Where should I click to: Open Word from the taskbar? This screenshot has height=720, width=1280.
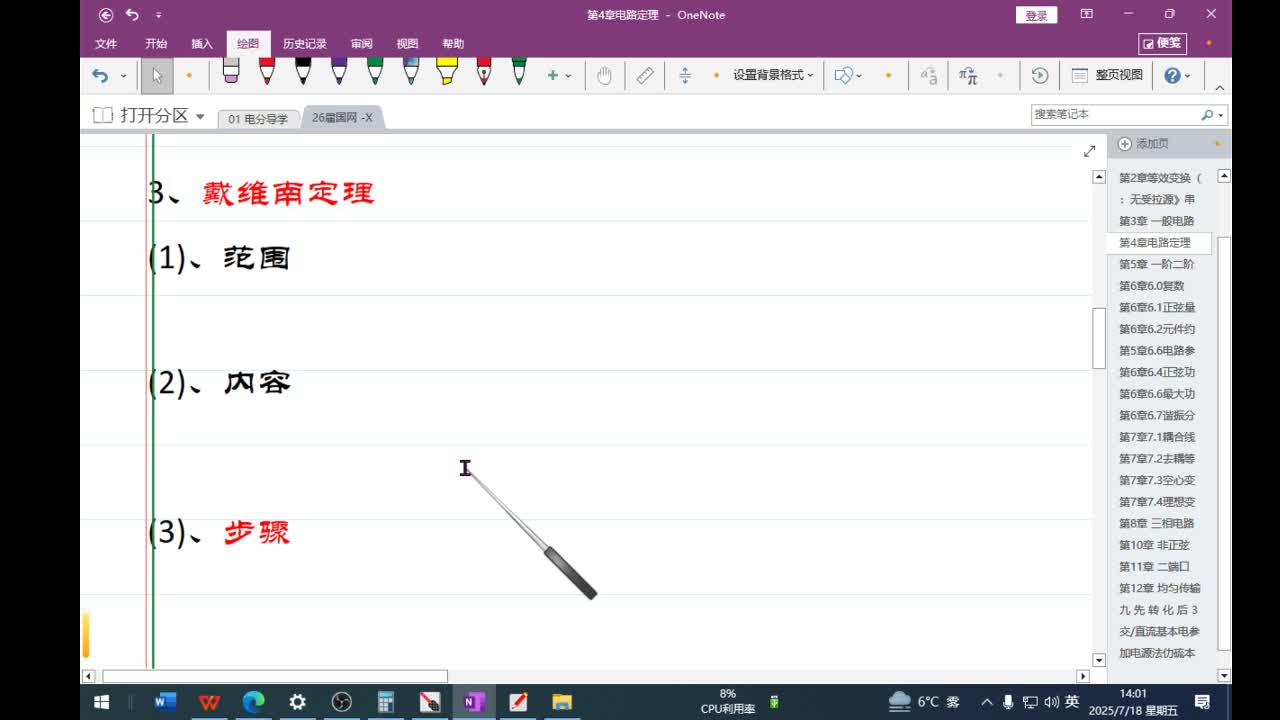(165, 702)
